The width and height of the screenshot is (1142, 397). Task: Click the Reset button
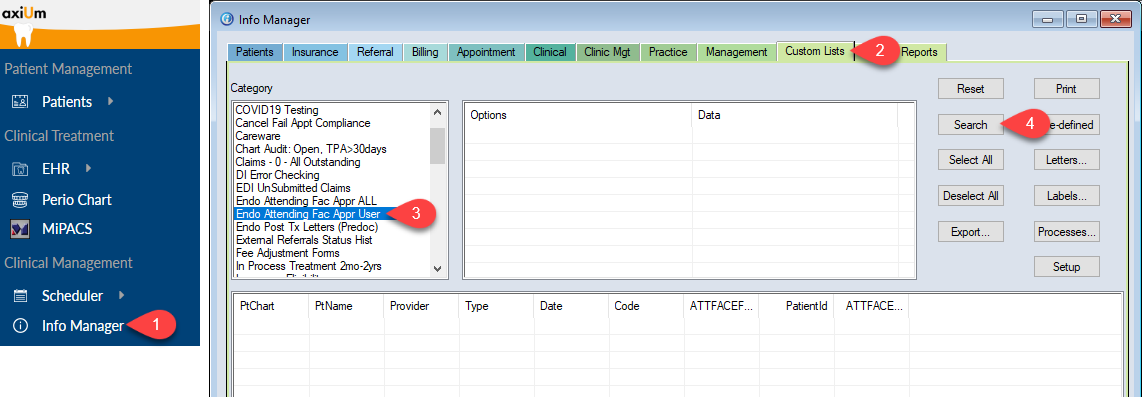click(x=970, y=89)
